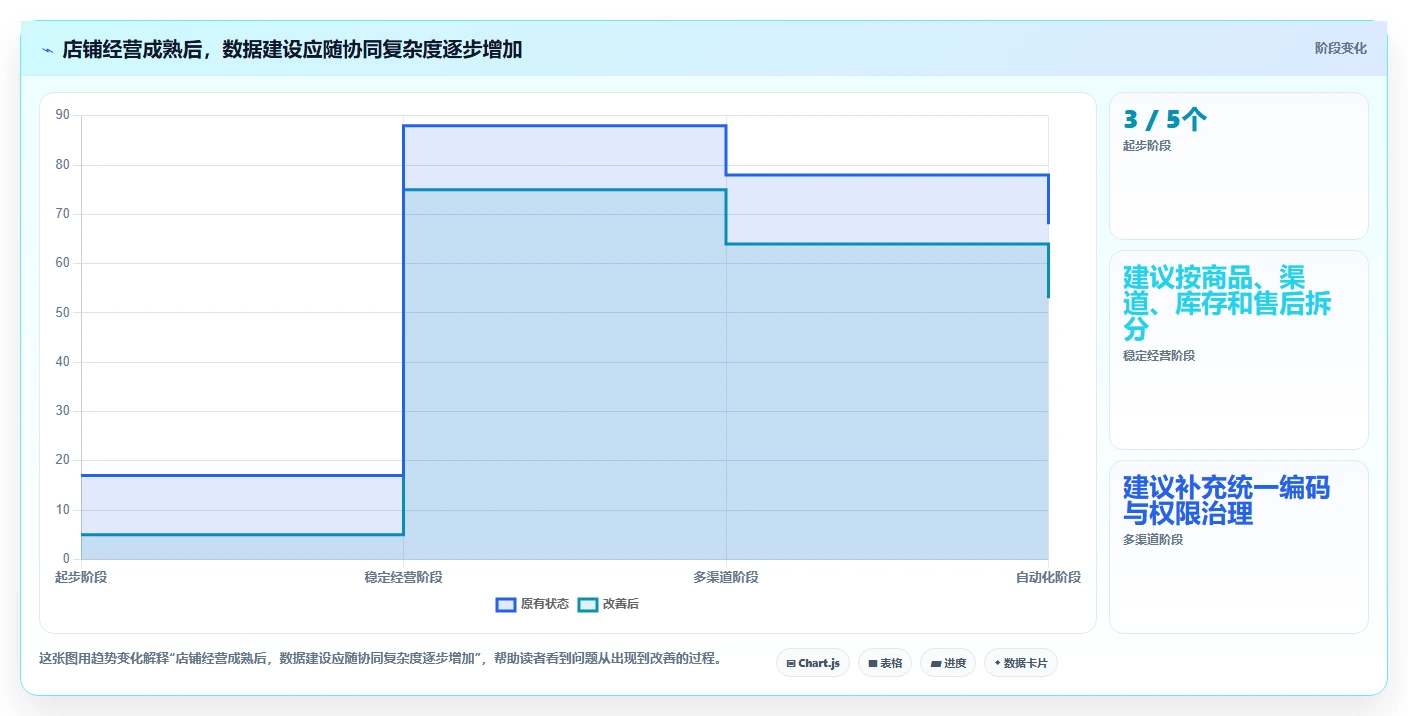This screenshot has width=1408, height=716.
Task: Click the icon before the title 店铺经营成熟后
Action: pos(47,49)
